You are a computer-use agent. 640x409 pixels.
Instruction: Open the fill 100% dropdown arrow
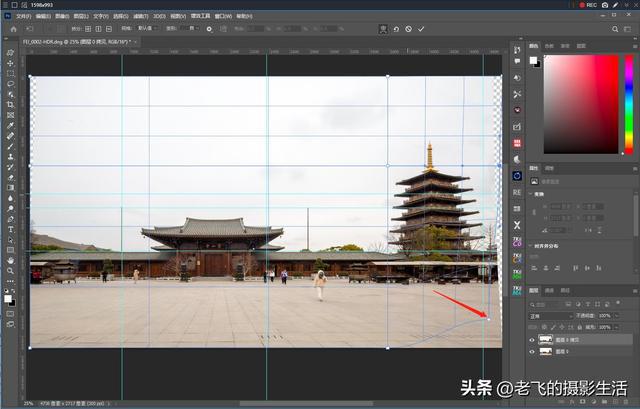click(x=616, y=327)
